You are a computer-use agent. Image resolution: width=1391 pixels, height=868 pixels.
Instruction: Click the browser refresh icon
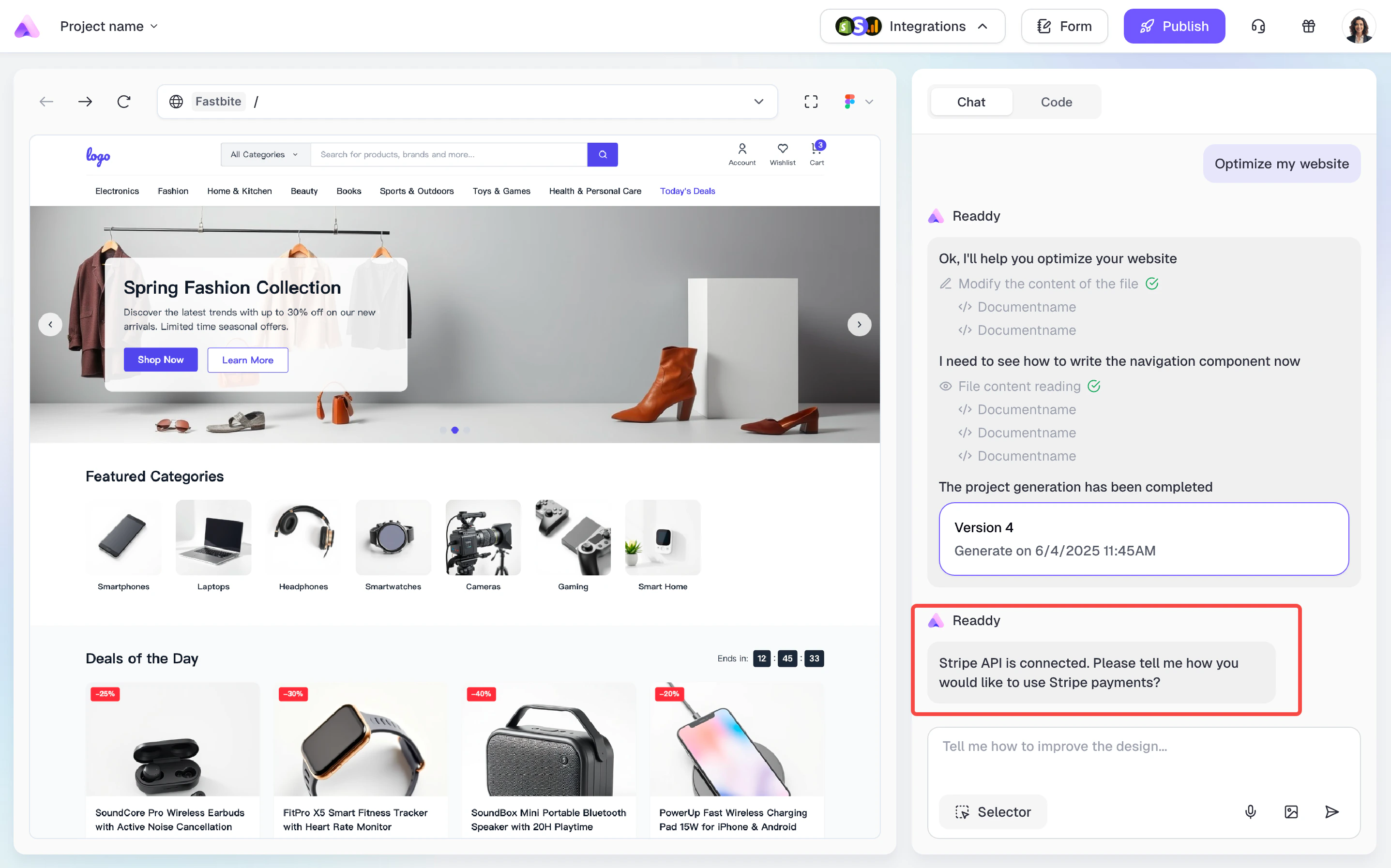click(124, 102)
